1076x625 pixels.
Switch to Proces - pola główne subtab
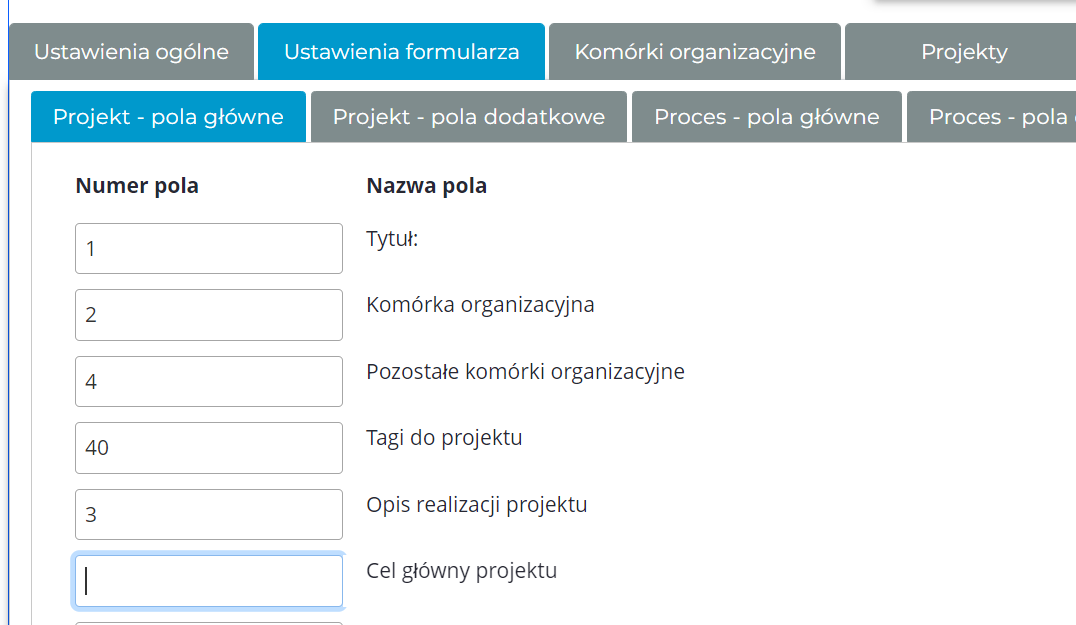click(766, 117)
